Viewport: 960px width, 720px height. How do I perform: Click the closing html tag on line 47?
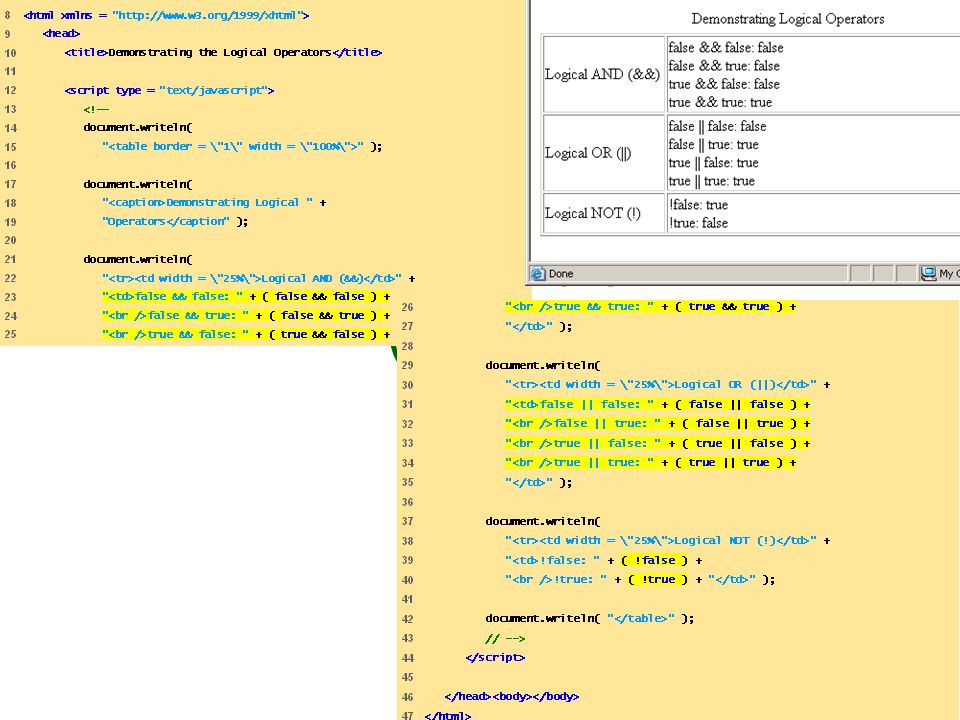point(448,715)
